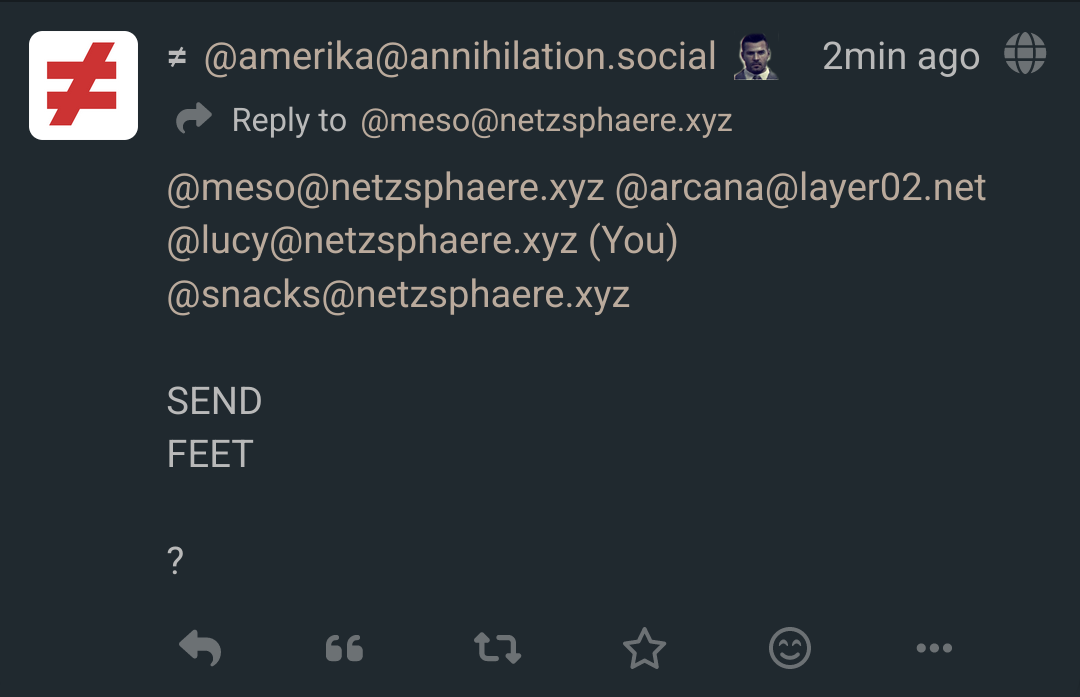Viewport: 1080px width, 697px height.
Task: Click the '2min ago' timestamp
Action: [900, 57]
